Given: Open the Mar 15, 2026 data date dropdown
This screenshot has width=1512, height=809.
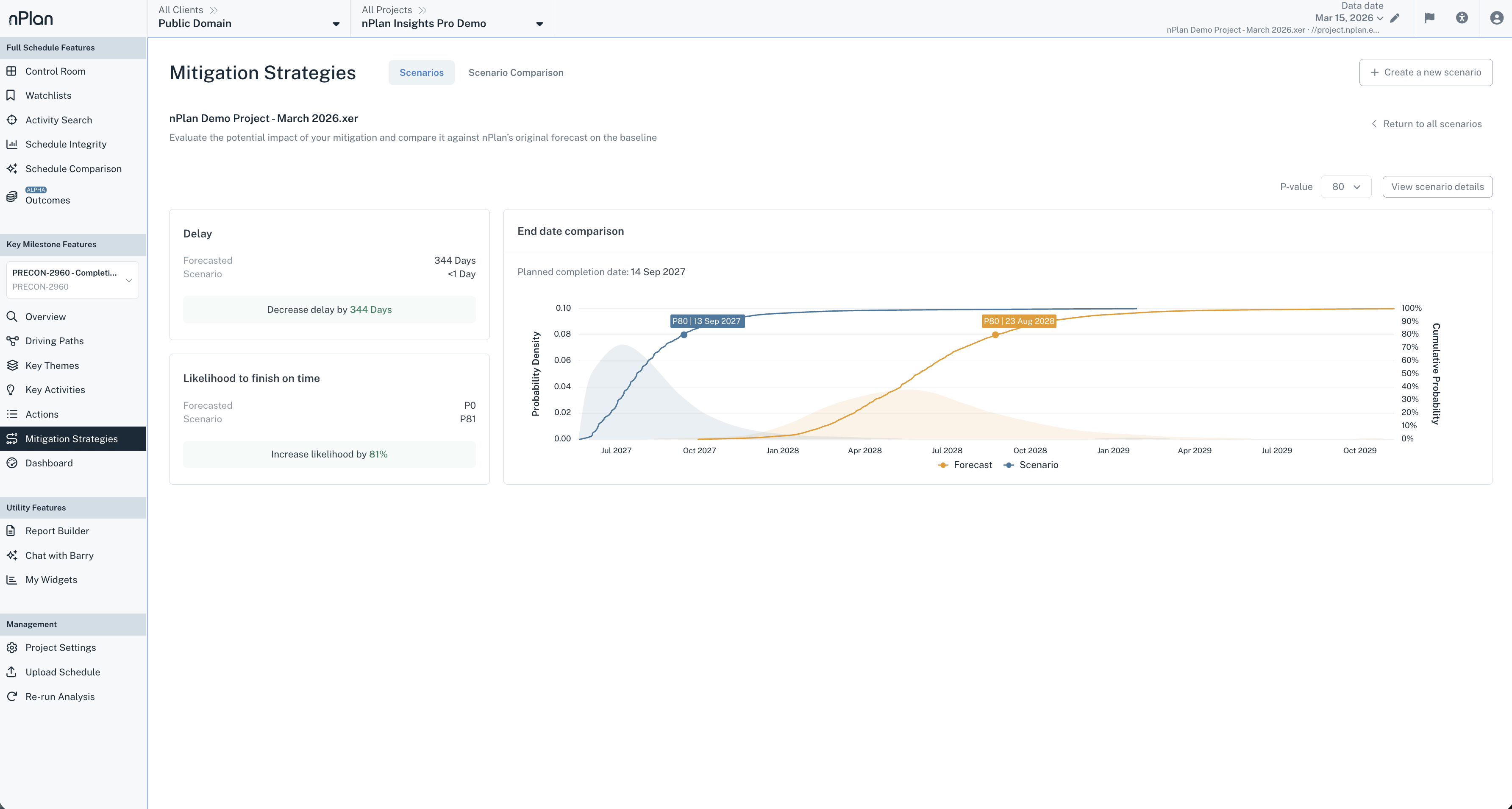Looking at the screenshot, I should pos(1349,18).
